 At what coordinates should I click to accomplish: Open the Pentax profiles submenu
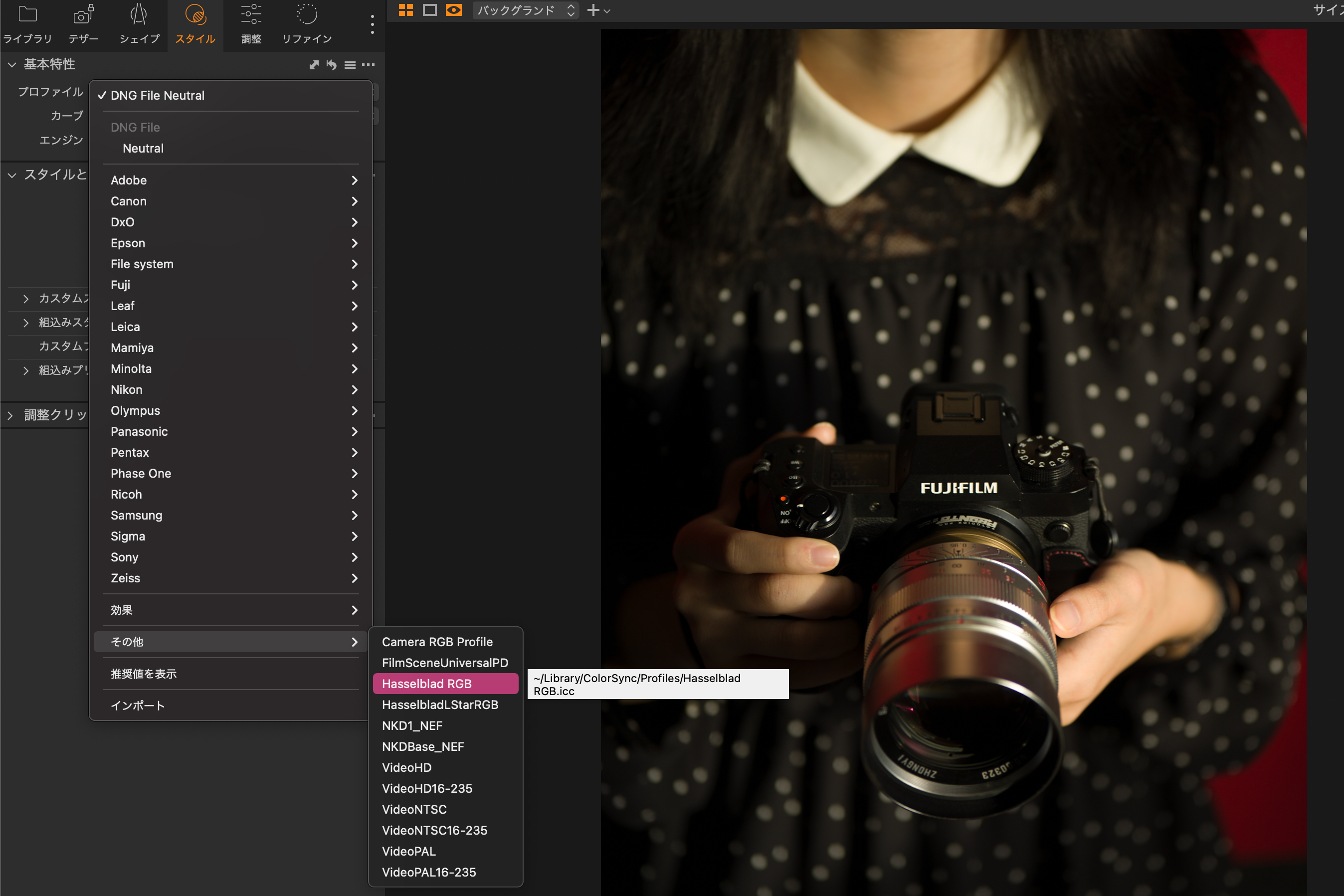(231, 453)
